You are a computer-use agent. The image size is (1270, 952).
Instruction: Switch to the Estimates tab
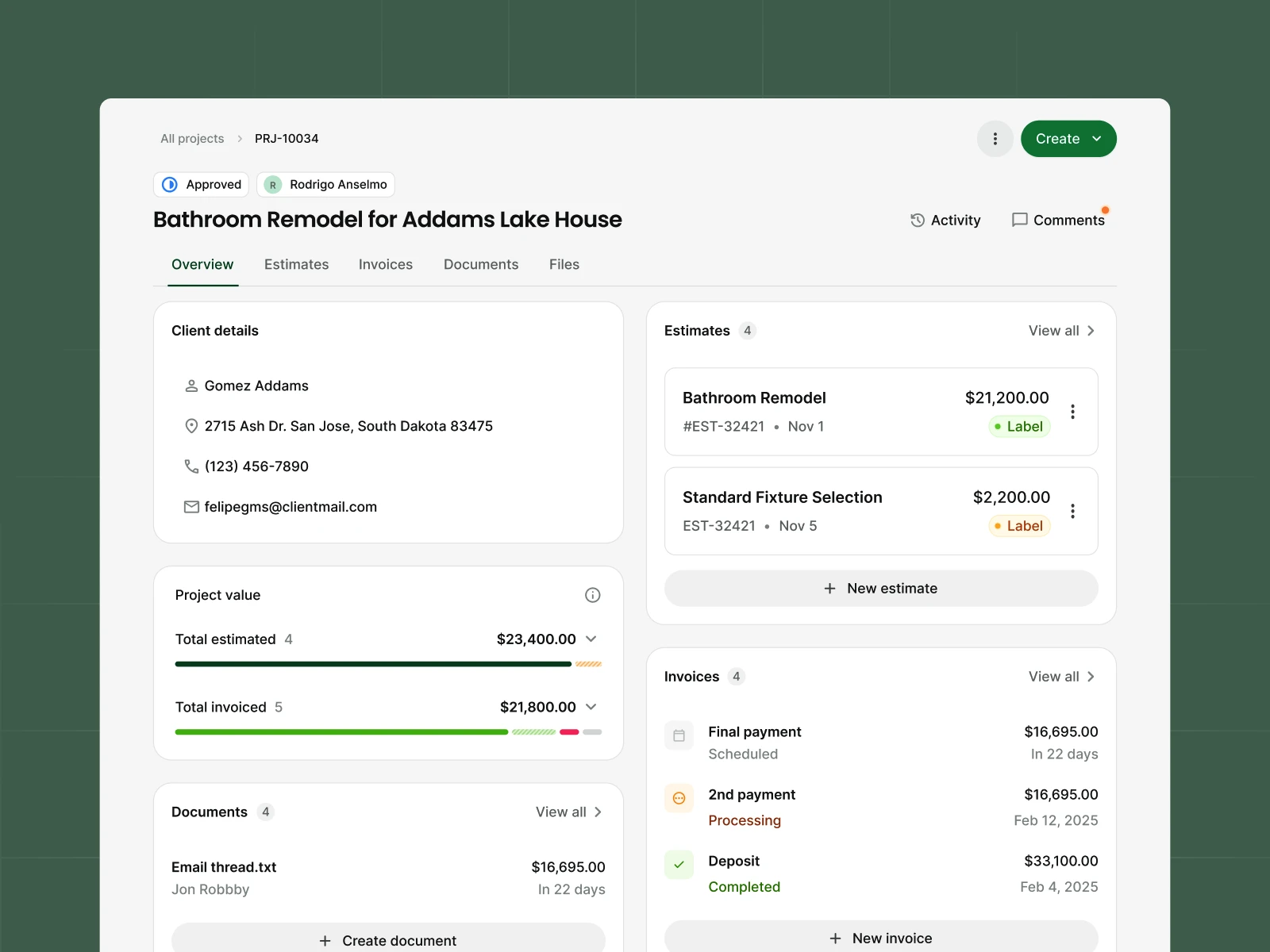[296, 264]
